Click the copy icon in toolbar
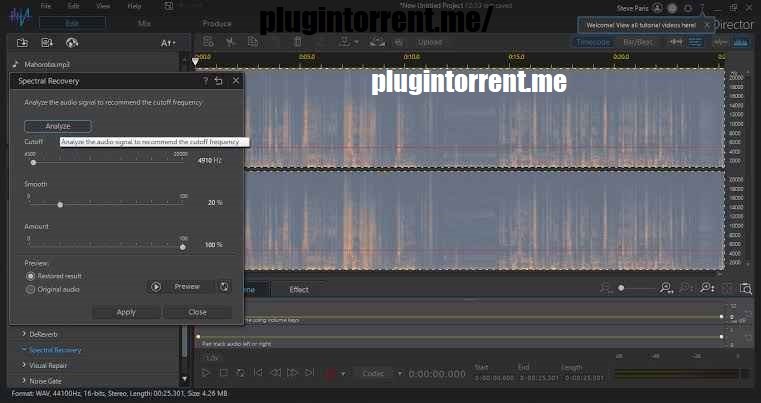 click(253, 42)
